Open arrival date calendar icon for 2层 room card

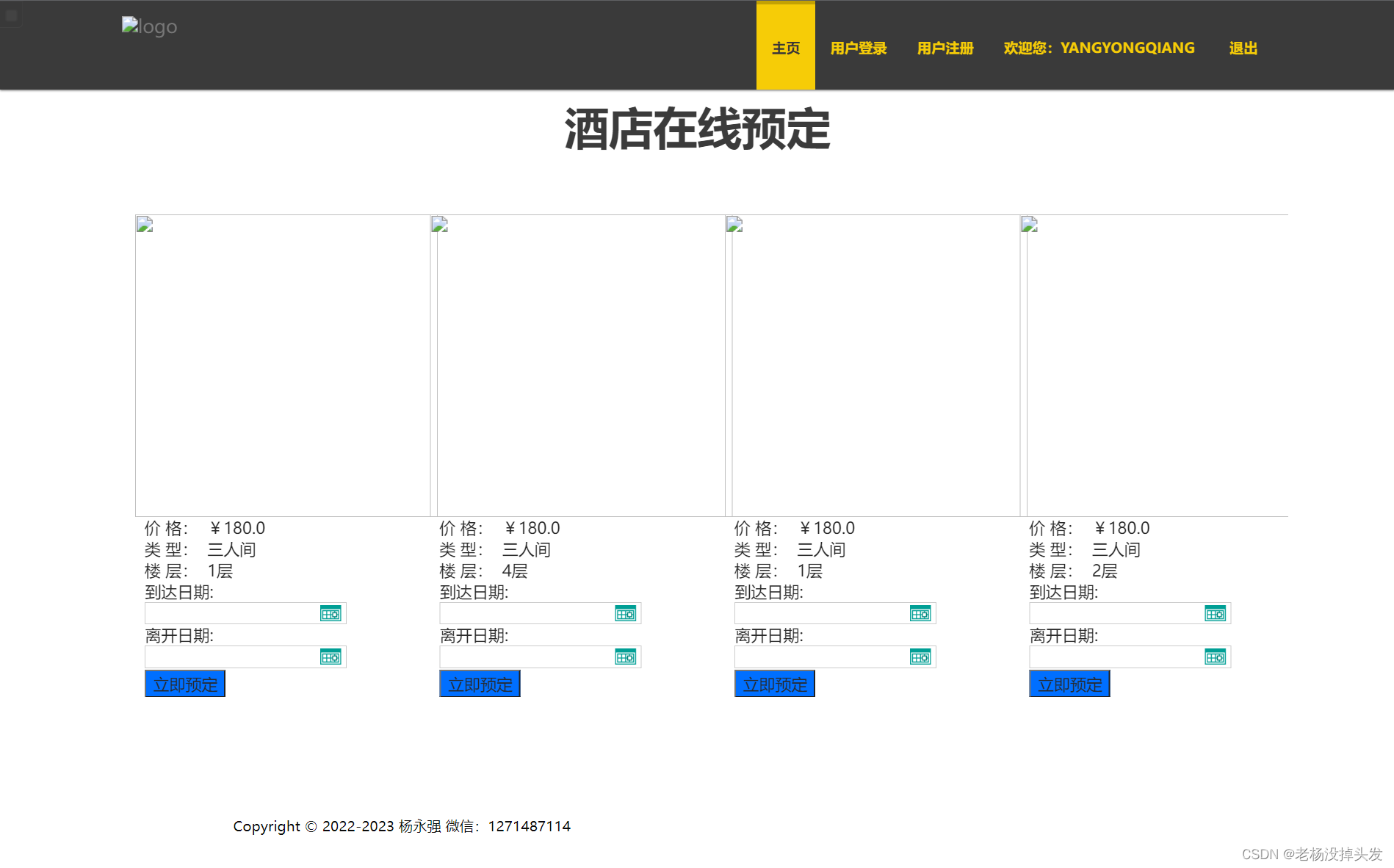pyautogui.click(x=1216, y=614)
